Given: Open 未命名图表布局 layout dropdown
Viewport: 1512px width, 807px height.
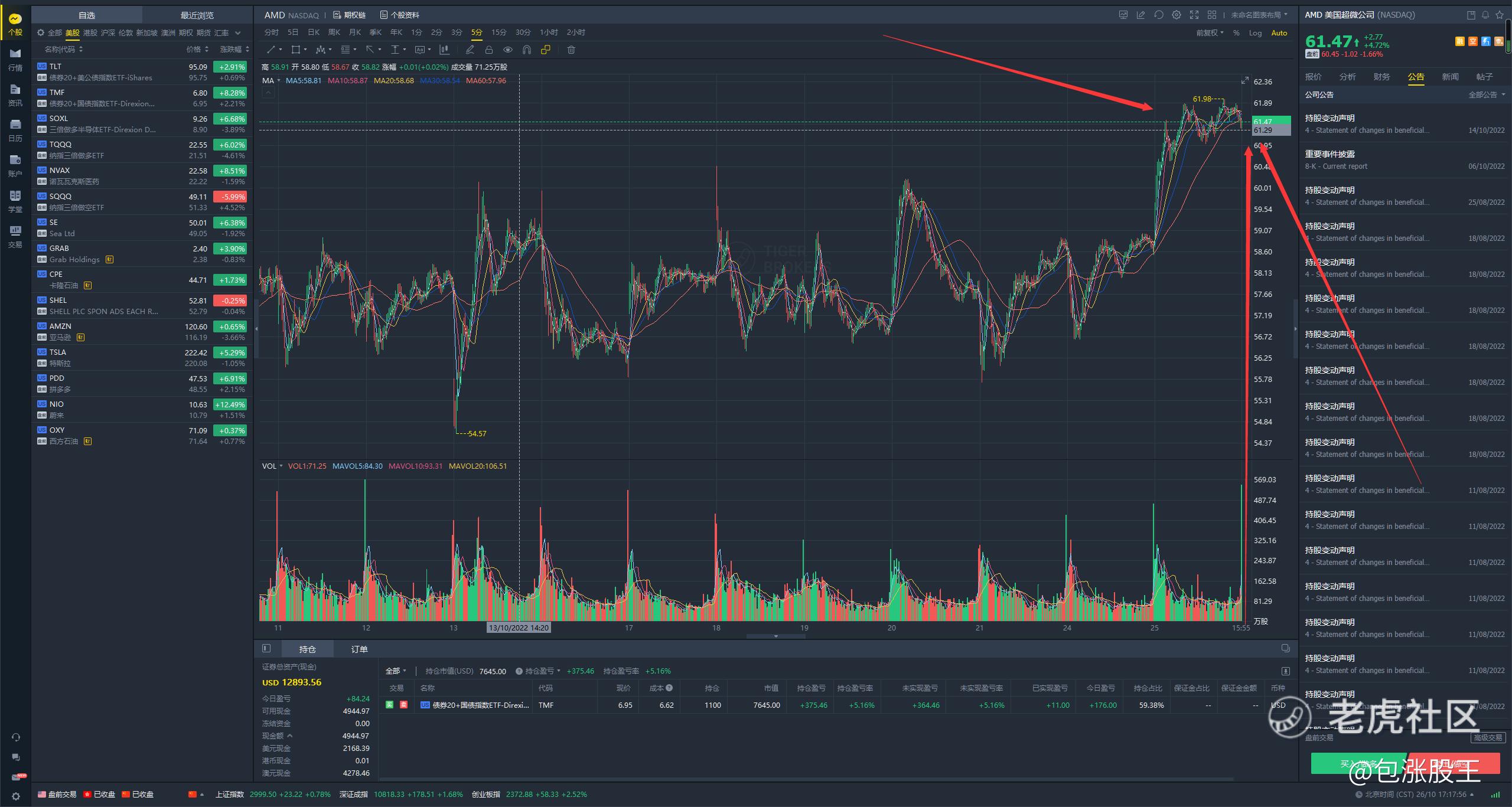Looking at the screenshot, I should pos(1259,15).
